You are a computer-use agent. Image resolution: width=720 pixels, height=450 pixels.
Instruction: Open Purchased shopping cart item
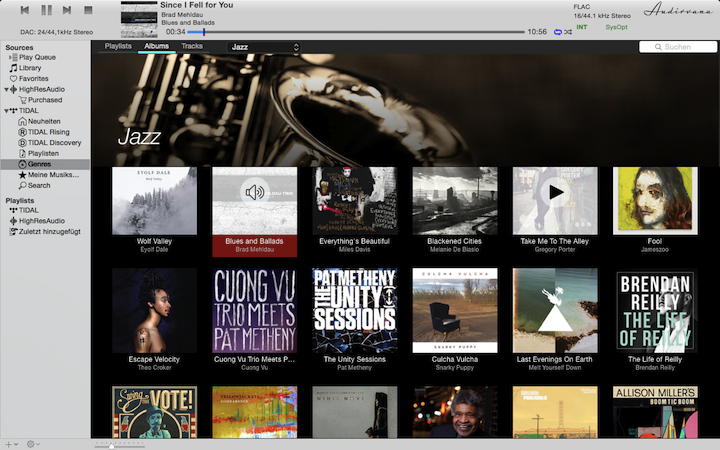click(40, 100)
